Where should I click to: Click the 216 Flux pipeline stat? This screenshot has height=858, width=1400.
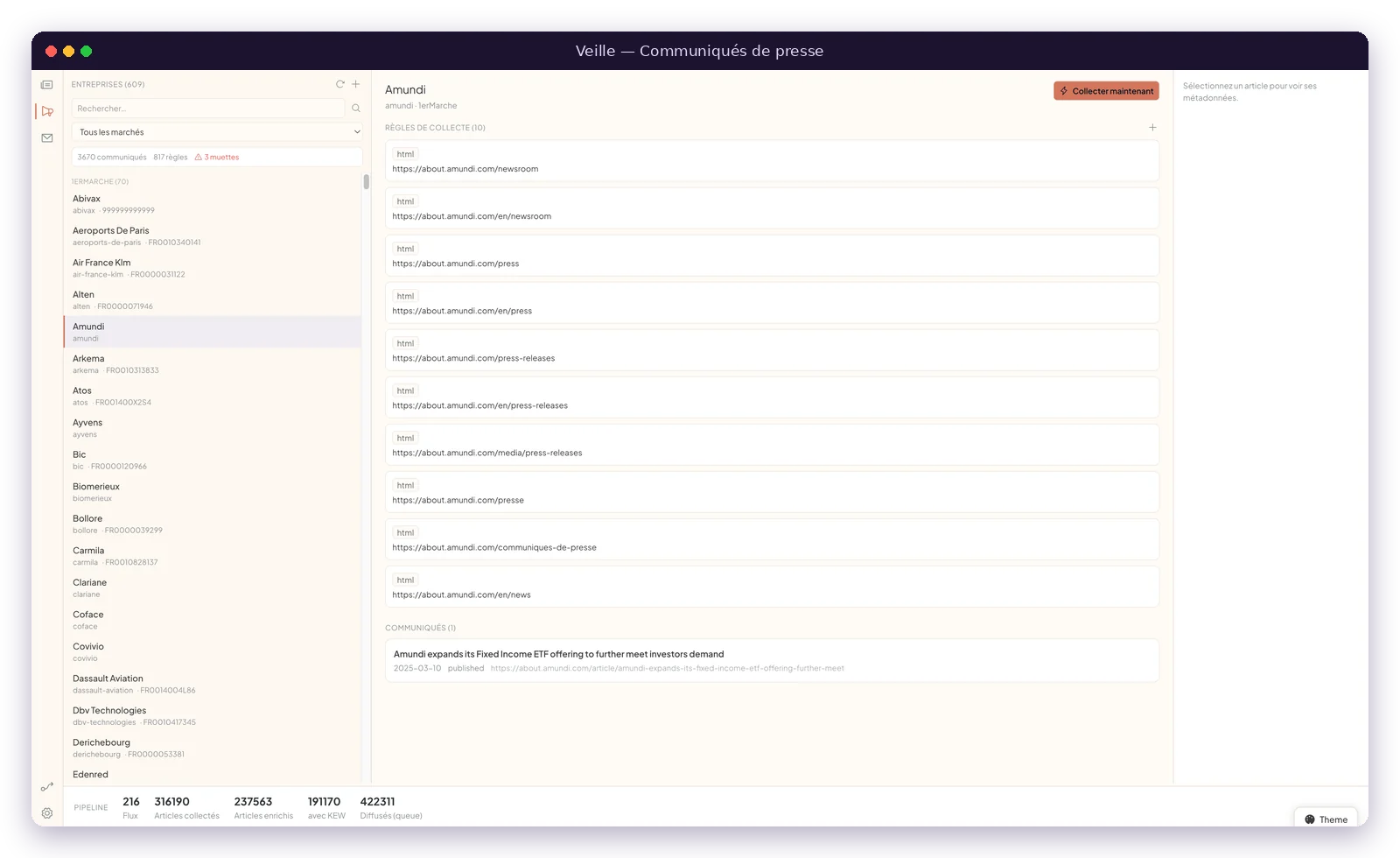tap(130, 808)
